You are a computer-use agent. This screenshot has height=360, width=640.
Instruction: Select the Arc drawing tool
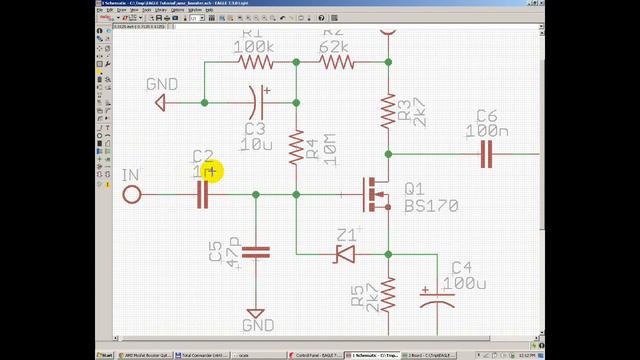tap(108, 136)
